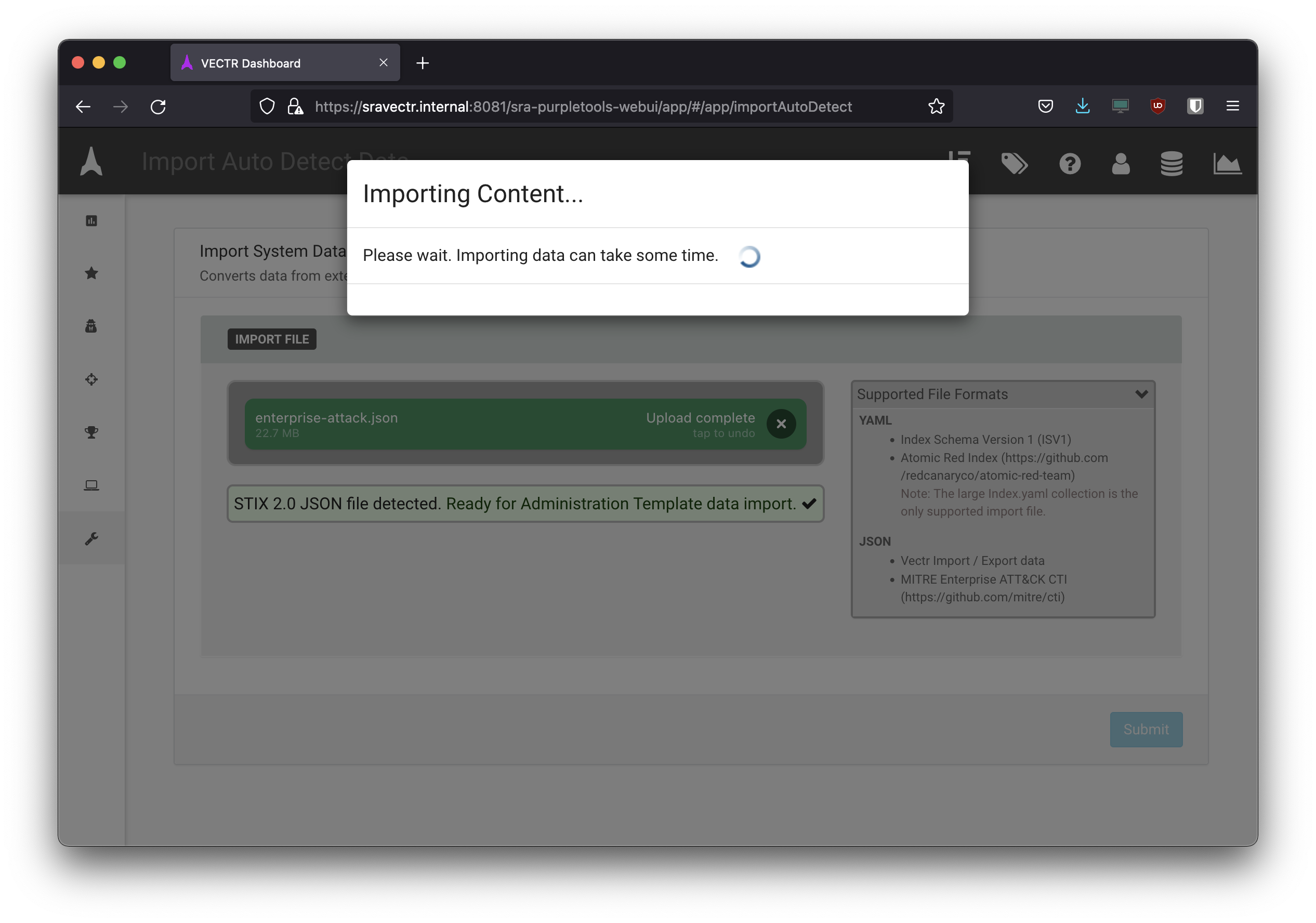The width and height of the screenshot is (1316, 923).
Task: Click the 'Import System Data' heading
Action: [x=273, y=251]
